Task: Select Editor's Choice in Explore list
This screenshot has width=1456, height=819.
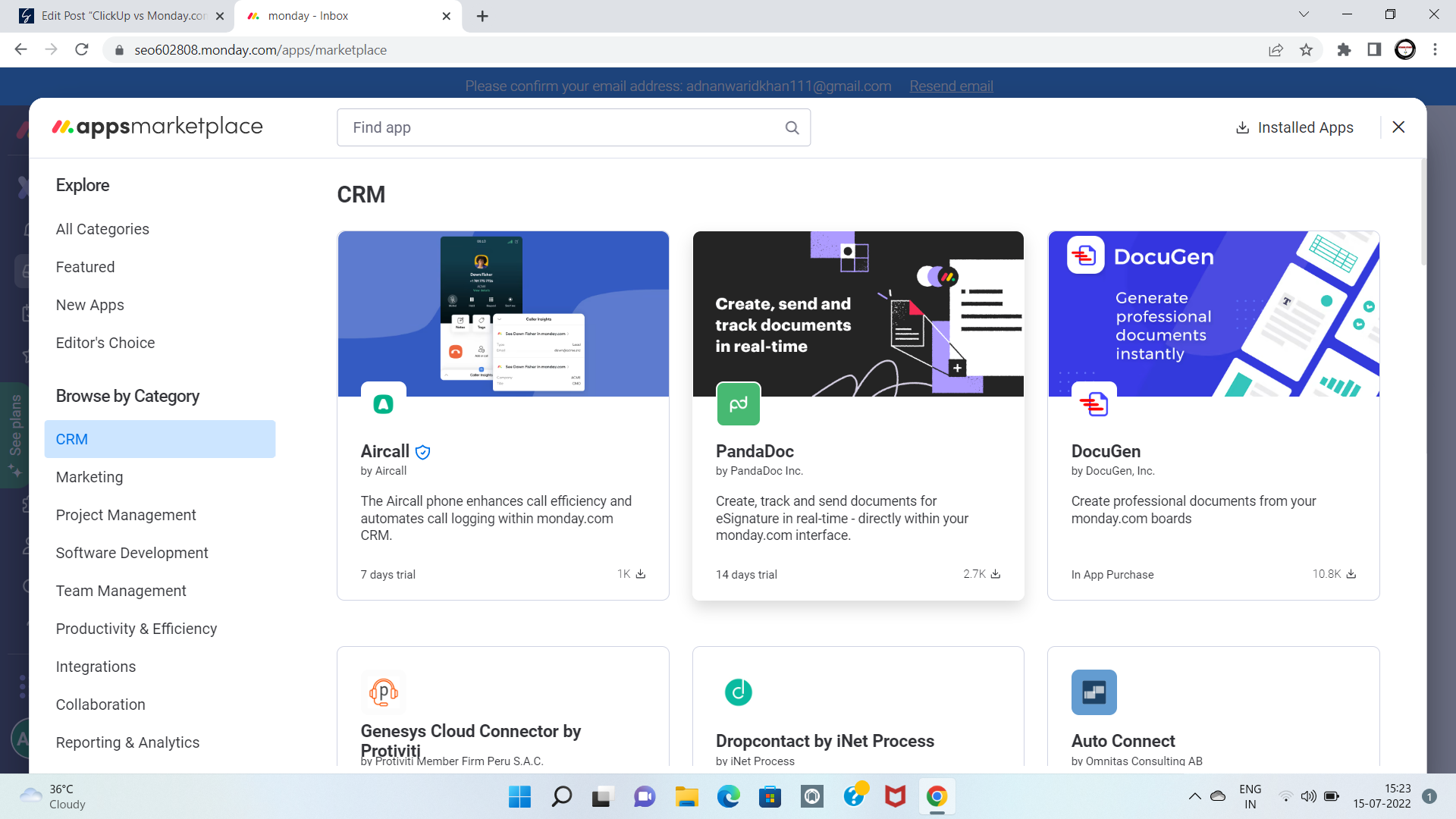Action: (x=105, y=343)
